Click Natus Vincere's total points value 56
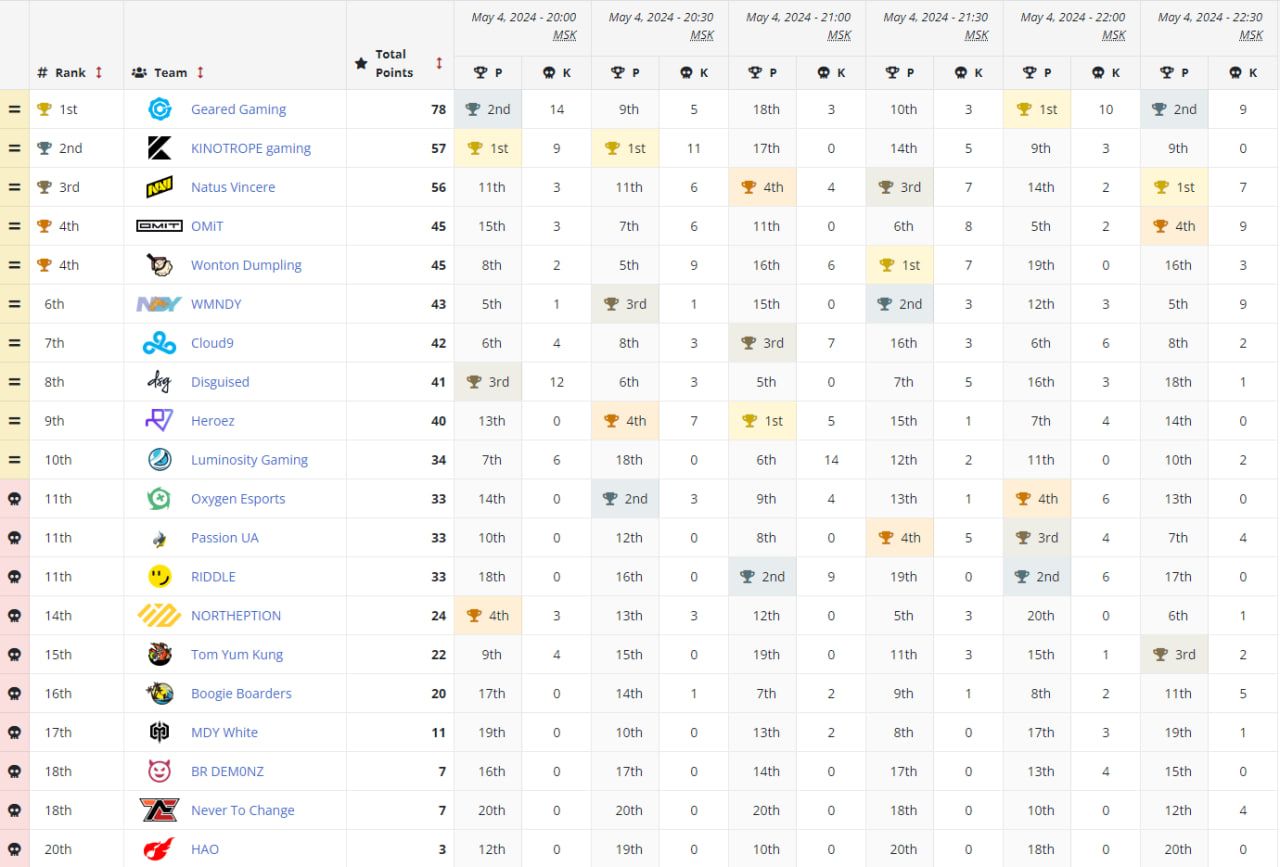Viewport: 1280px width, 867px height. [x=438, y=187]
